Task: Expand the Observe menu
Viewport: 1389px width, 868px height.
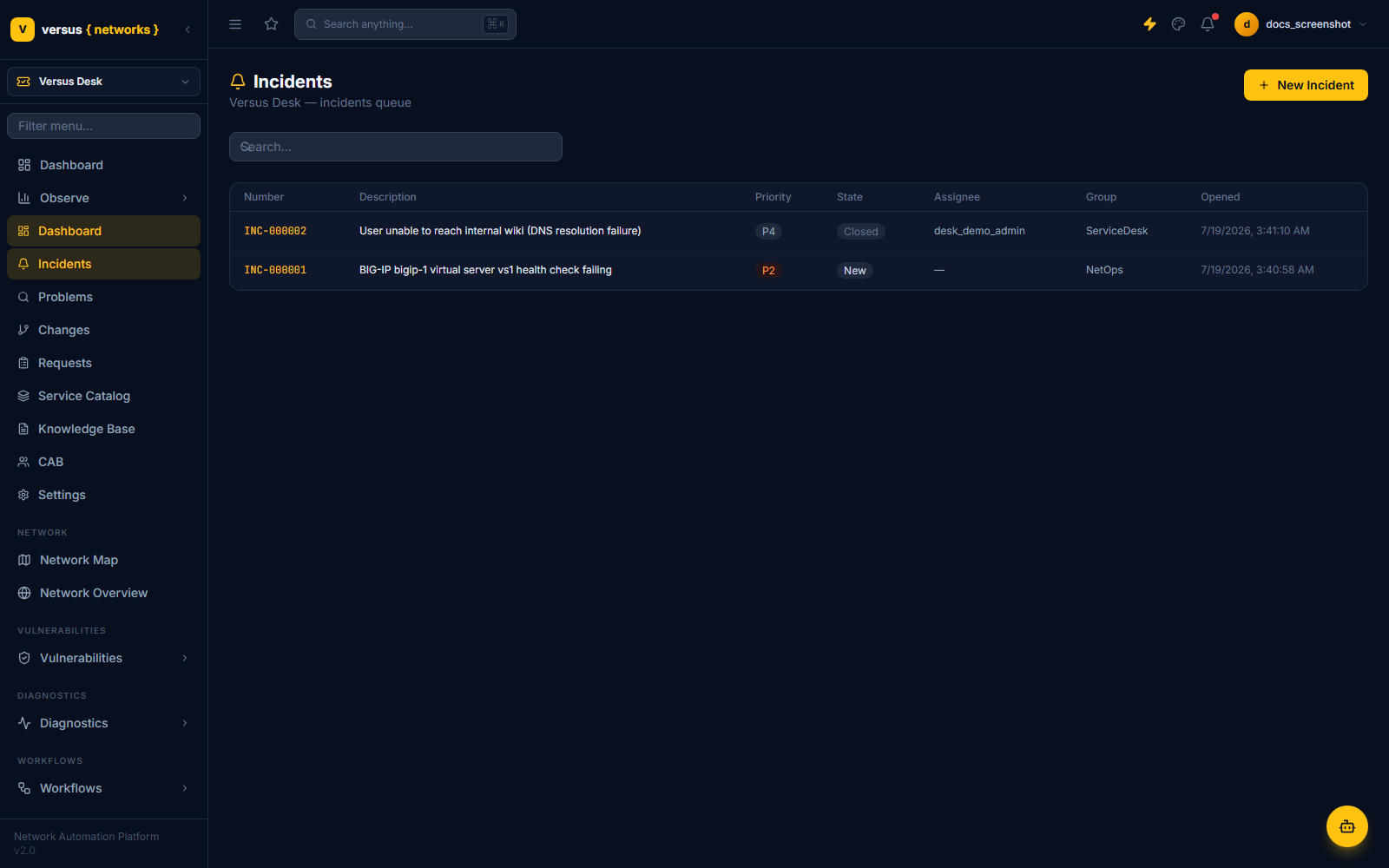Action: (103, 198)
